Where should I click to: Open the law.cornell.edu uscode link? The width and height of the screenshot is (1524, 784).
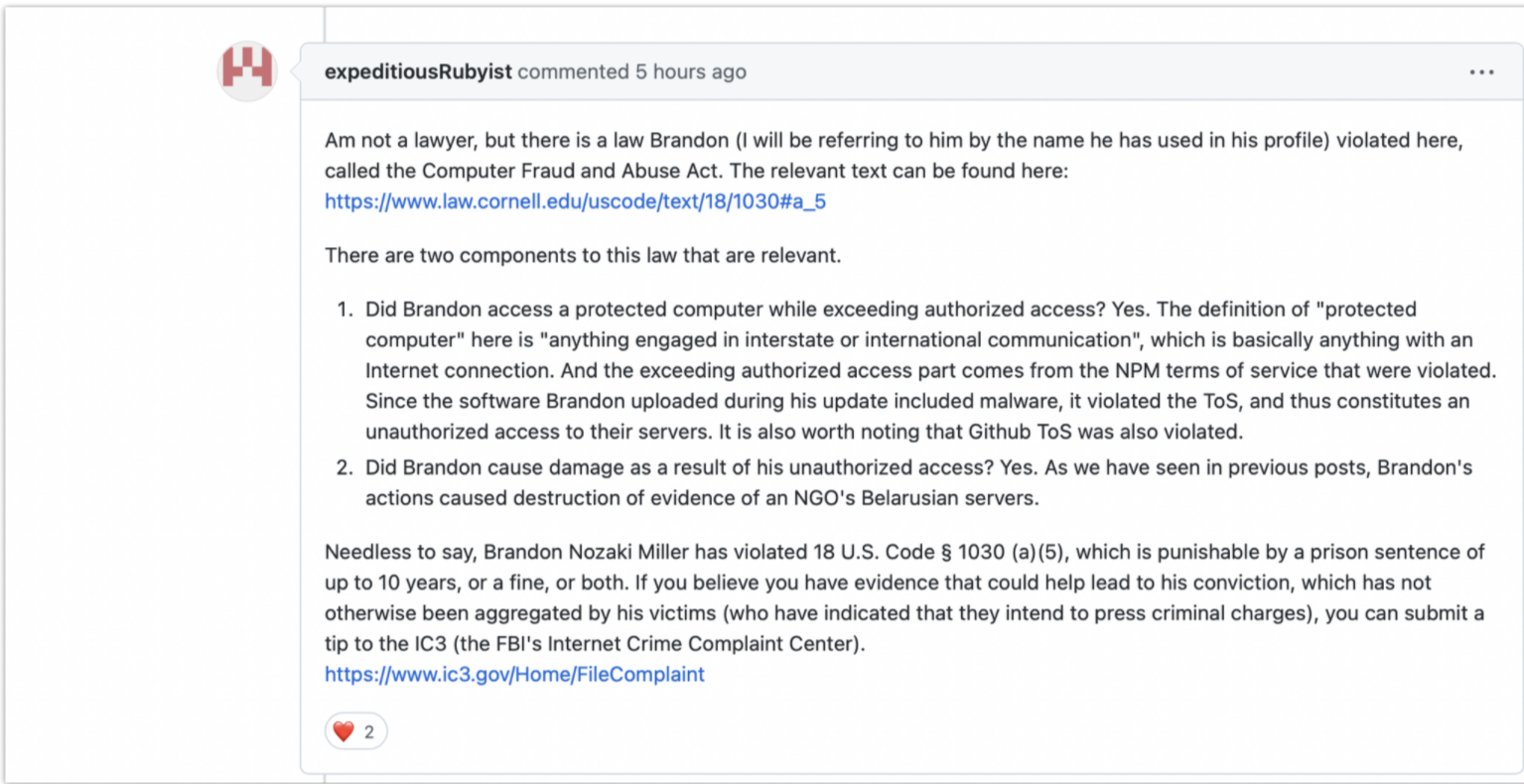tap(575, 201)
